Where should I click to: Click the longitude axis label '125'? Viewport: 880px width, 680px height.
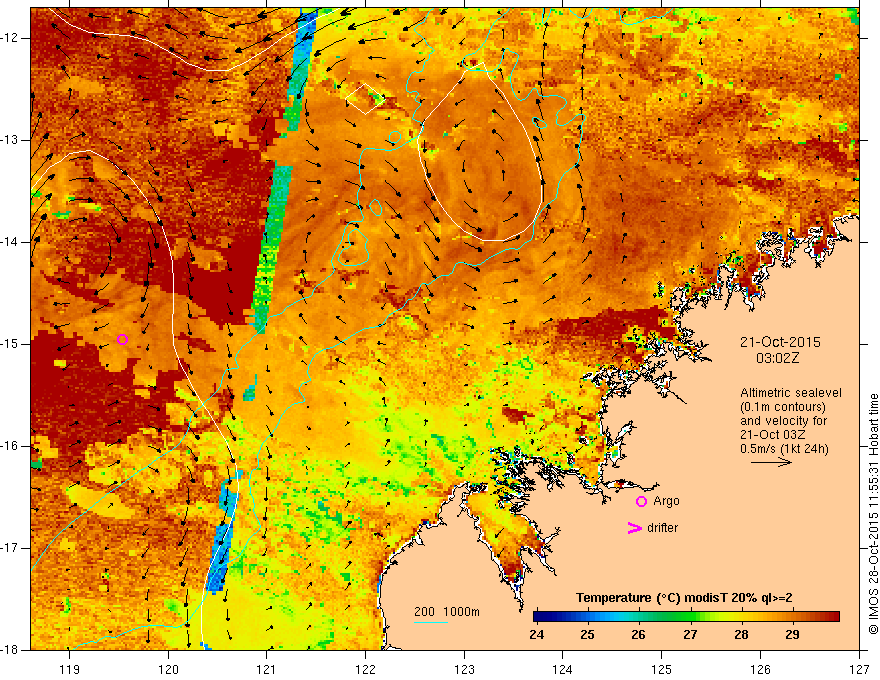662,669
